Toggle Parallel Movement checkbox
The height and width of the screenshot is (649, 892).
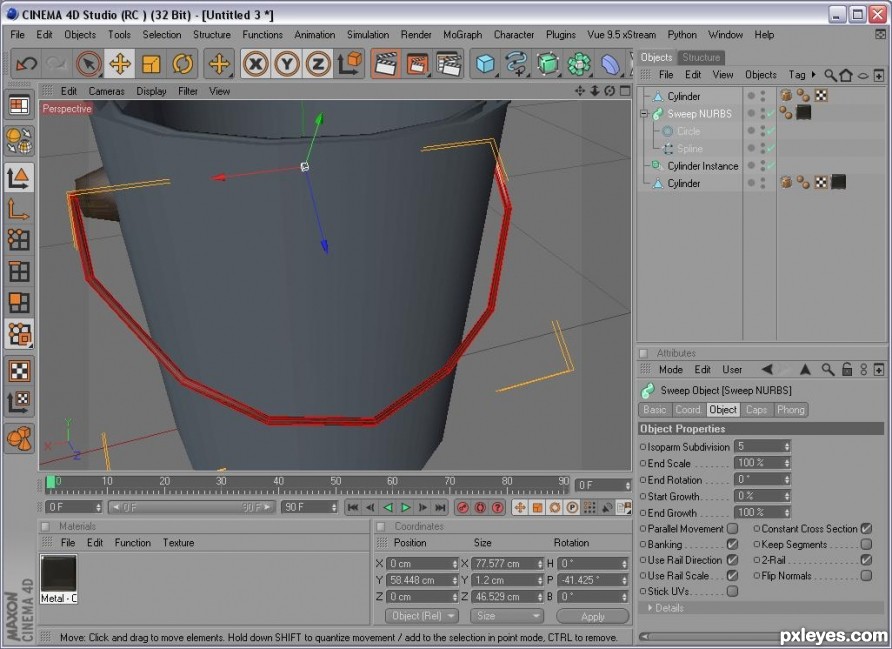coord(733,529)
